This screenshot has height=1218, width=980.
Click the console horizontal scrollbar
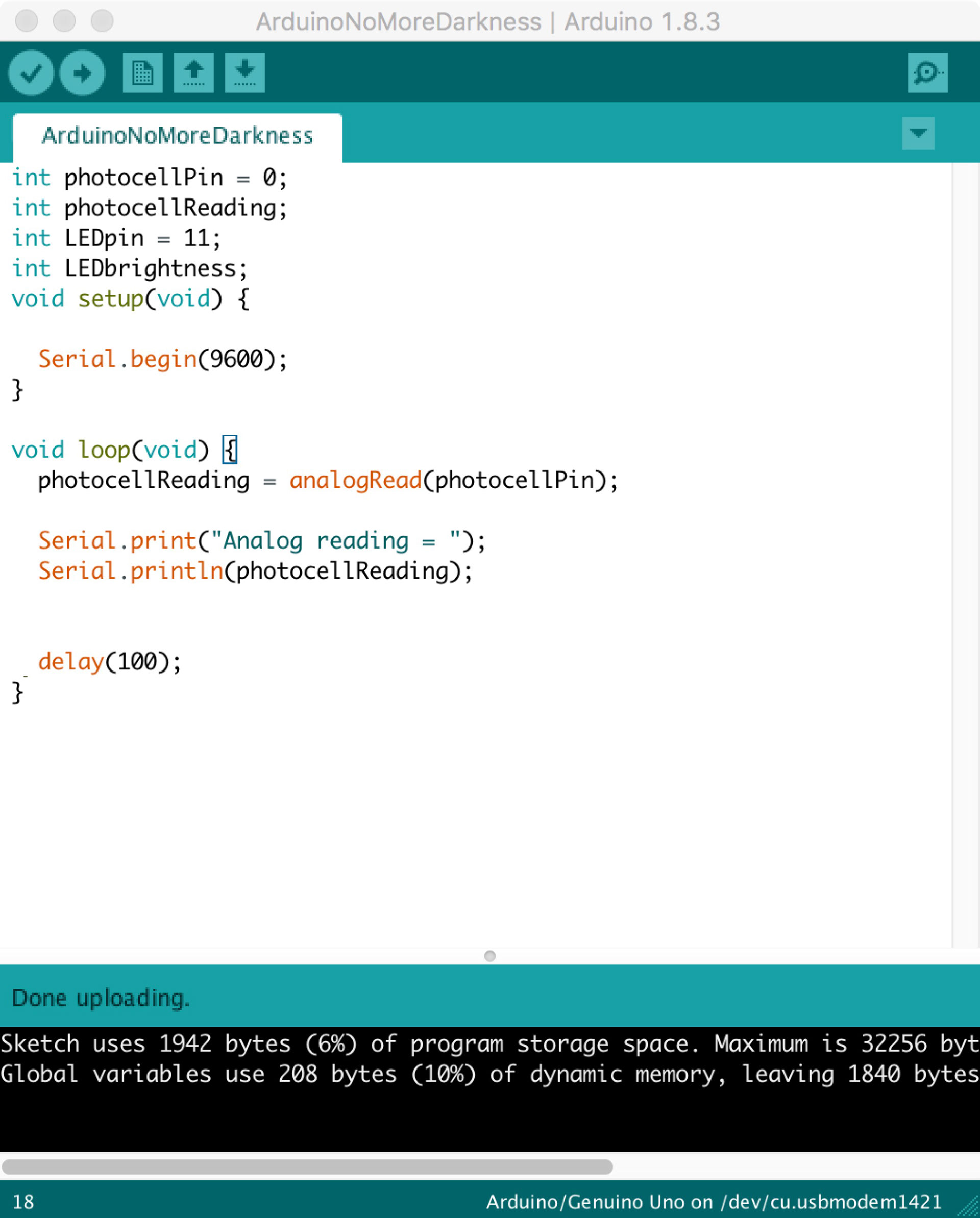tap(307, 1166)
